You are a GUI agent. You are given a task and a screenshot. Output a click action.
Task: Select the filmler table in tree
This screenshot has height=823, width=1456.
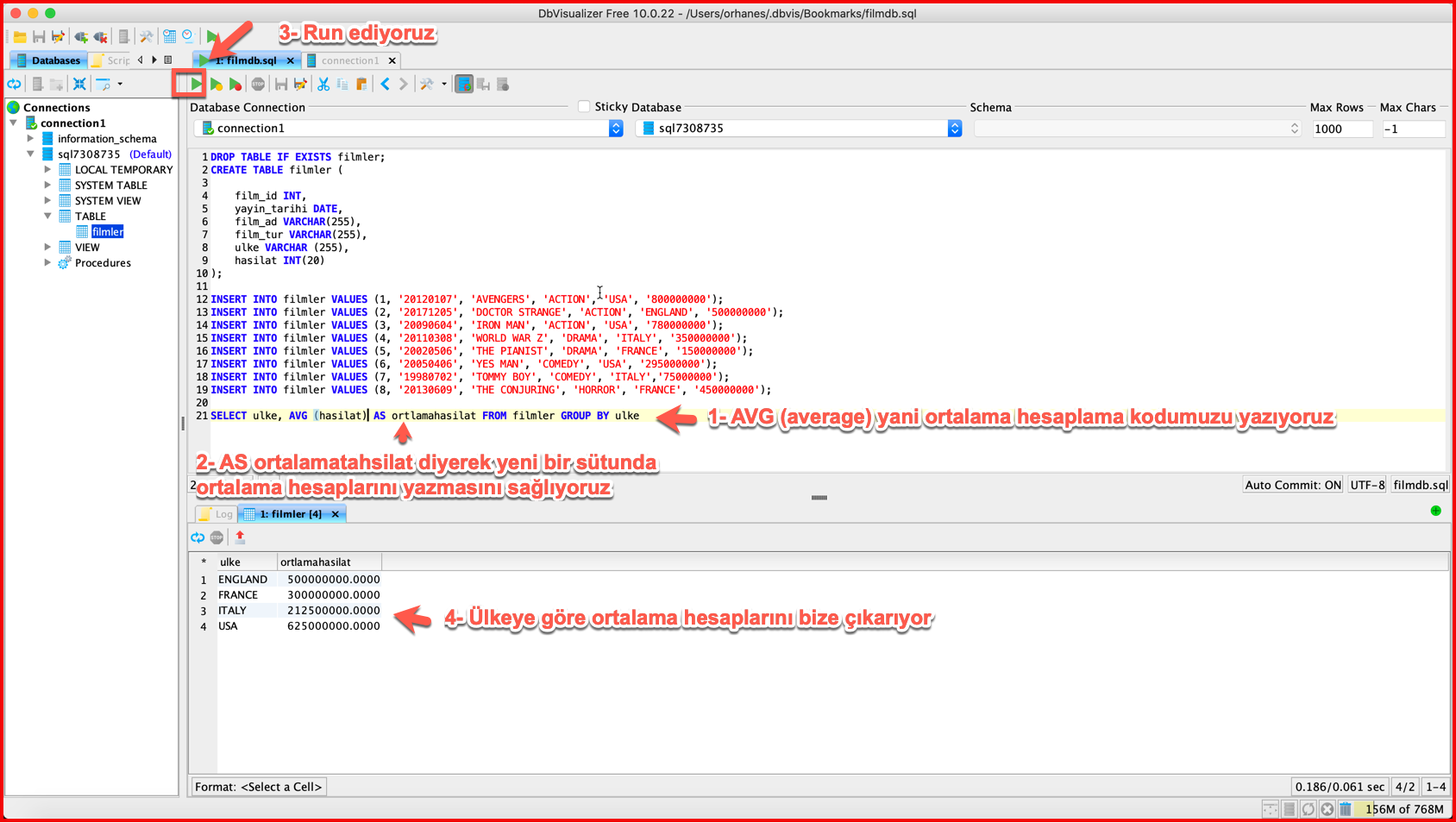point(108,231)
